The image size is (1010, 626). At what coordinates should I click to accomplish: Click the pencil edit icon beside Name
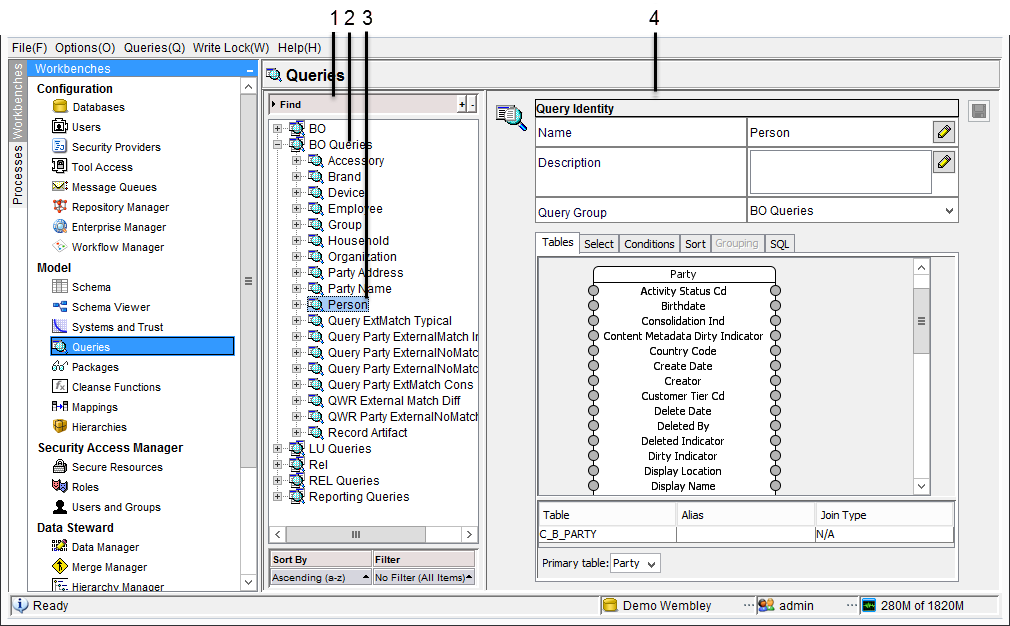[x=943, y=132]
